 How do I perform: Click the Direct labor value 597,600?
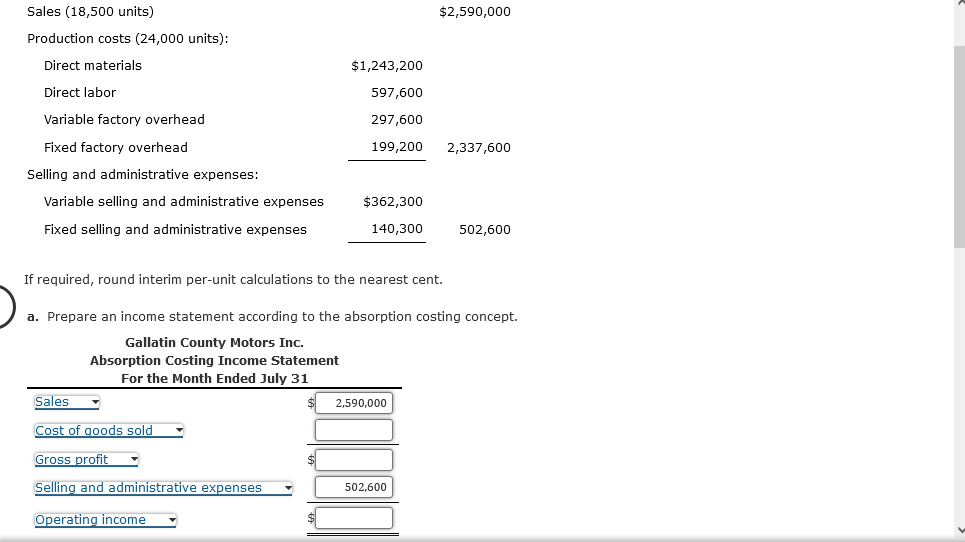pyautogui.click(x=397, y=93)
